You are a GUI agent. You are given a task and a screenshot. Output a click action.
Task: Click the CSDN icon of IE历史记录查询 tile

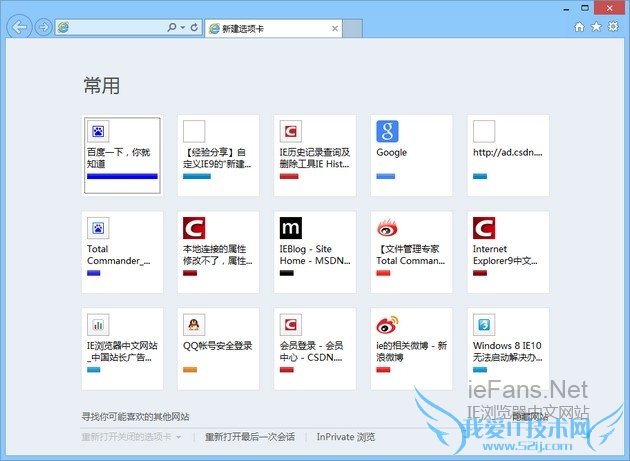pos(291,131)
